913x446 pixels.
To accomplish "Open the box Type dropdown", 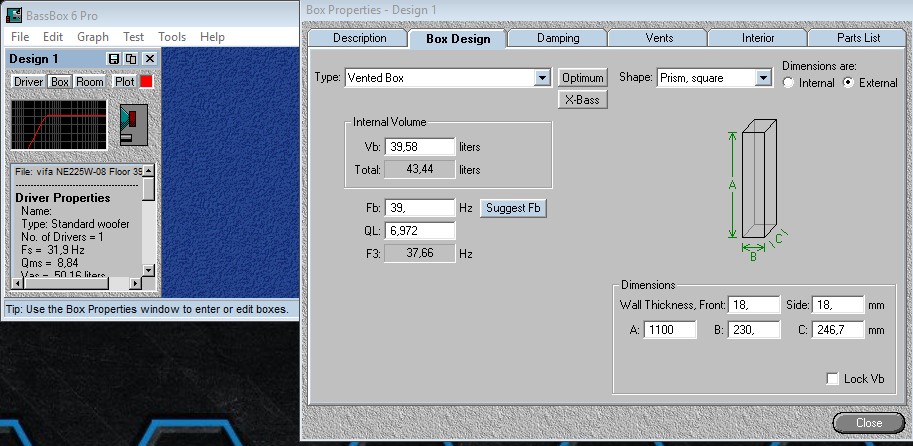I will [542, 78].
